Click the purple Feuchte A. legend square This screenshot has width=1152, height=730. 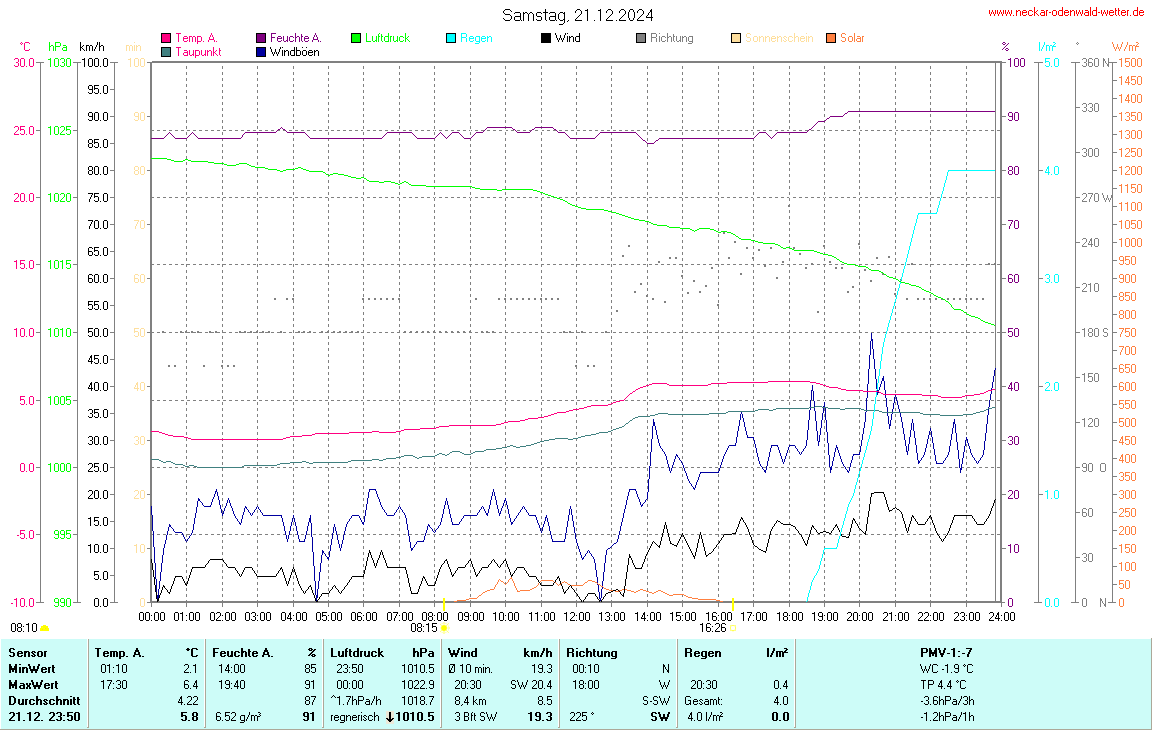(x=261, y=38)
